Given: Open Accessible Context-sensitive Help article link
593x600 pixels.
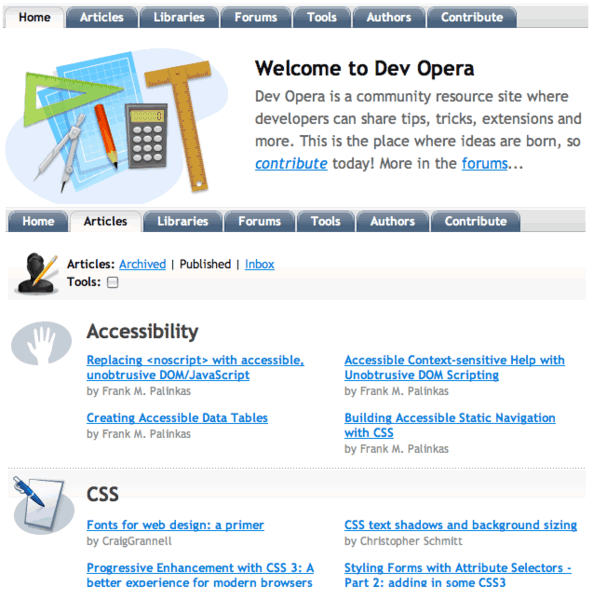Looking at the screenshot, I should [455, 367].
